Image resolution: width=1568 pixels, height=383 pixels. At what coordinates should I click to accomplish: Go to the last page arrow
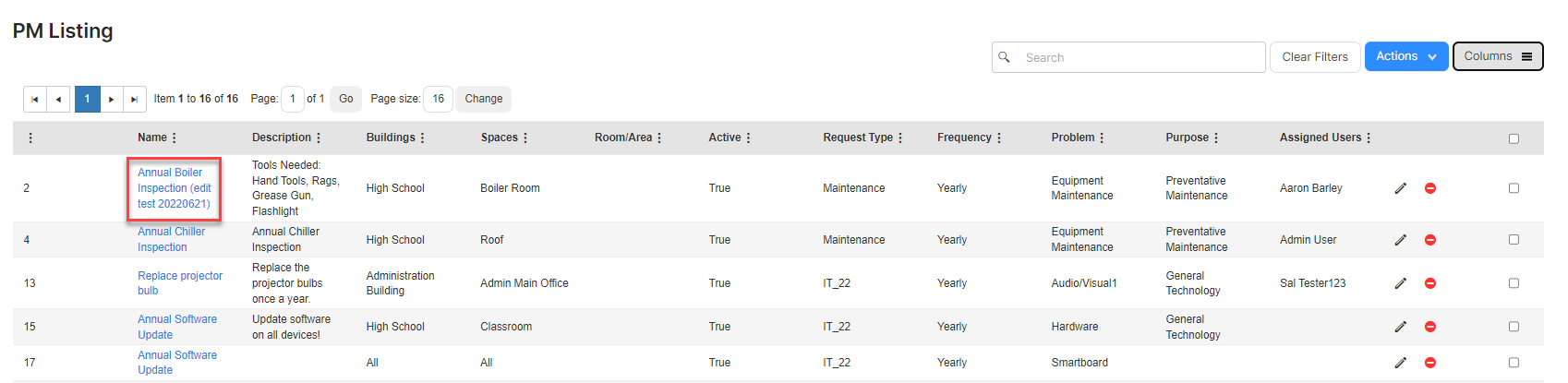135,99
